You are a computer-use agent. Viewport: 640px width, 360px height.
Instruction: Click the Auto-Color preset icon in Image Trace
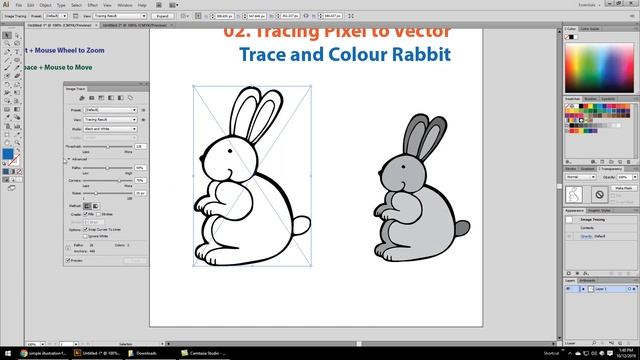coord(82,98)
